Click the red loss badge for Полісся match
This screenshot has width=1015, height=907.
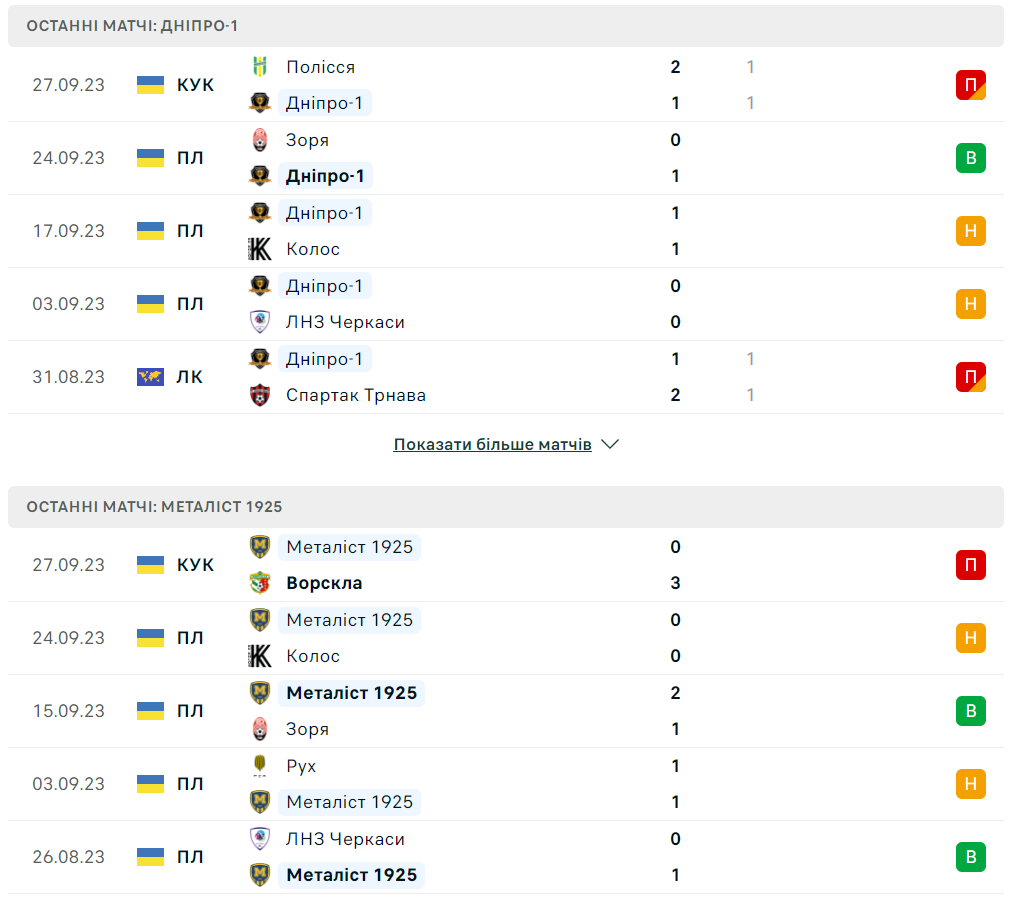[x=970, y=85]
